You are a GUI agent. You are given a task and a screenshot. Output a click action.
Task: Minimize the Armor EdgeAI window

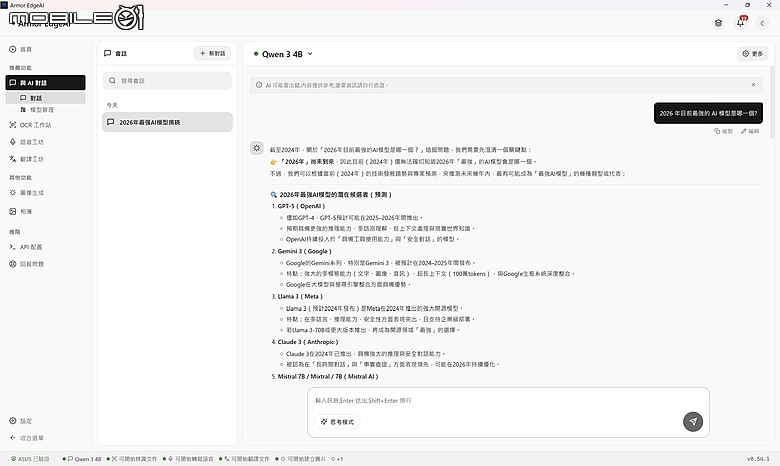[x=726, y=4]
